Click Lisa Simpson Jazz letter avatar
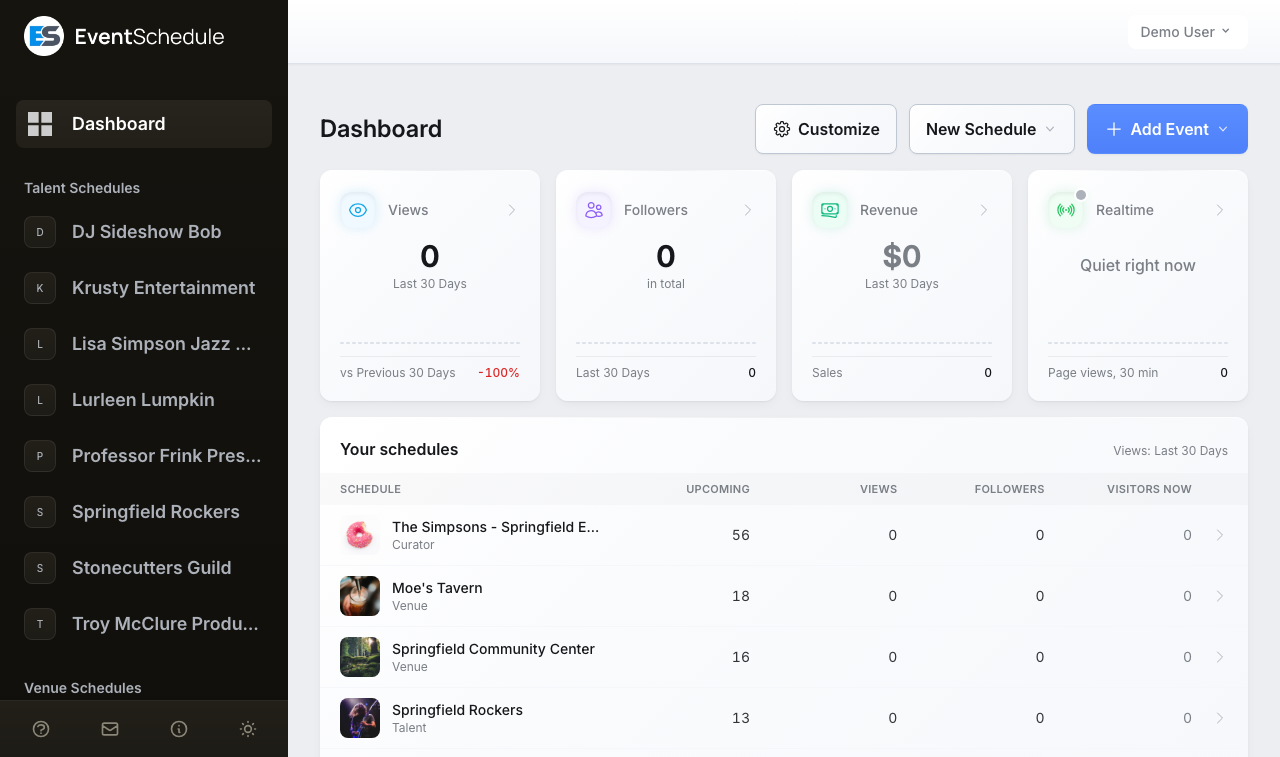 [x=40, y=344]
